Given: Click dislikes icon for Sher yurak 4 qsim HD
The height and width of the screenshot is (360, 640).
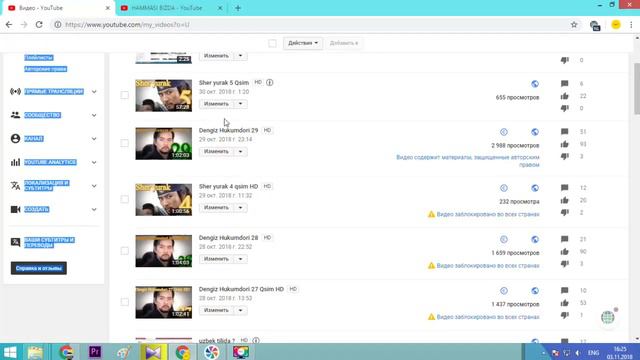Looking at the screenshot, I should pos(564,212).
